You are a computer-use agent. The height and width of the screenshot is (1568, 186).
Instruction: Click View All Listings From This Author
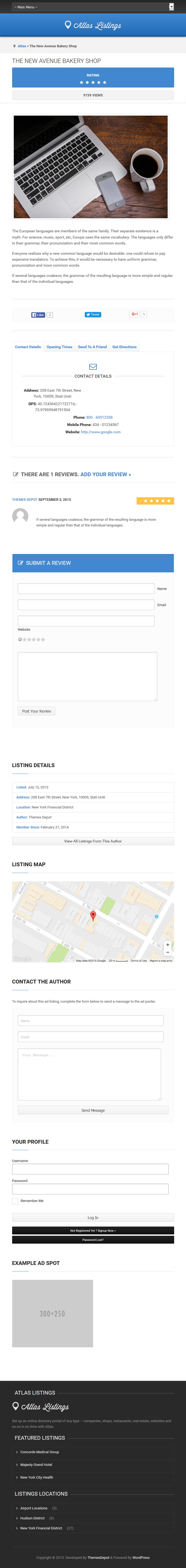click(x=93, y=841)
